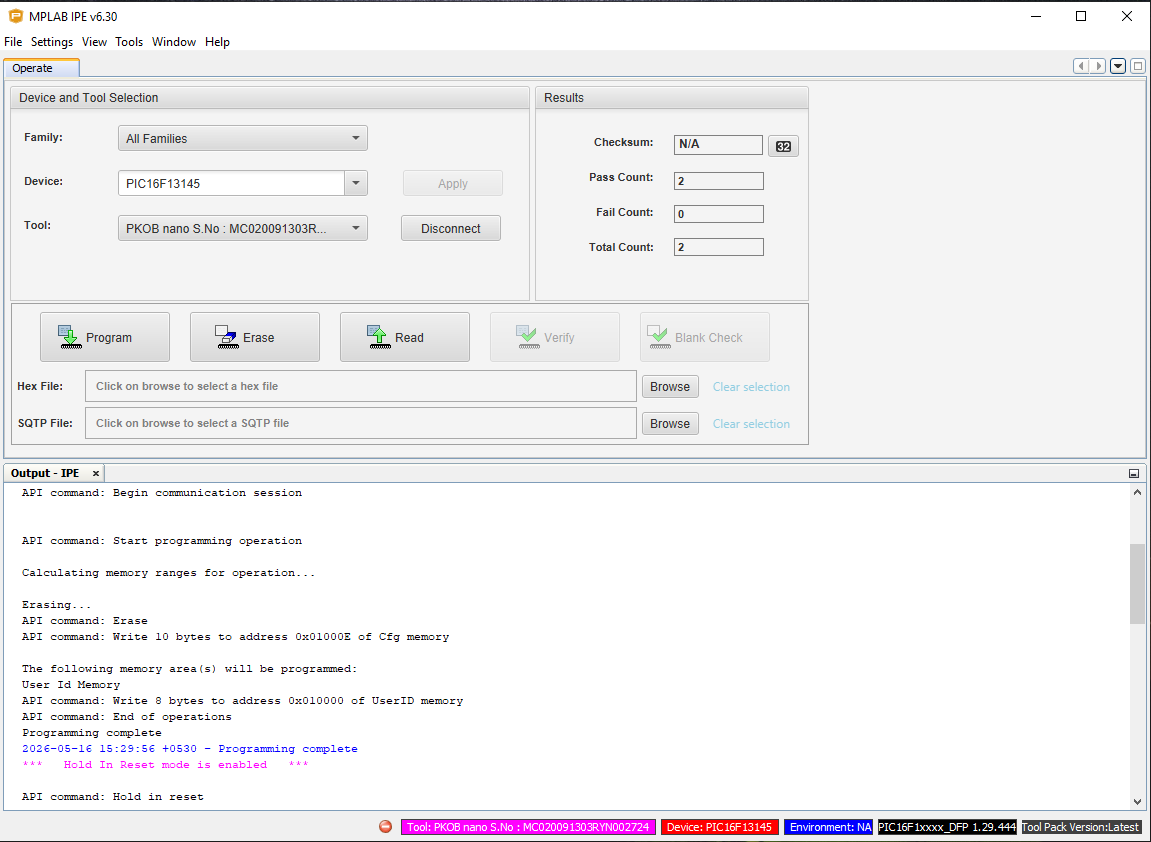Click the Erase button

tap(255, 337)
